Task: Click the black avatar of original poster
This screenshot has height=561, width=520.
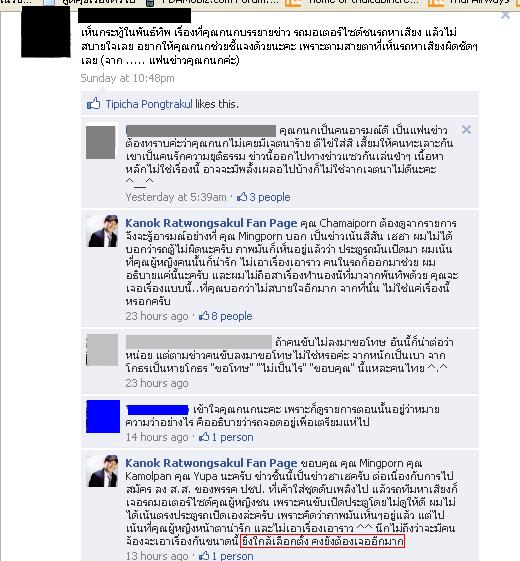Action: pyautogui.click(x=46, y=31)
